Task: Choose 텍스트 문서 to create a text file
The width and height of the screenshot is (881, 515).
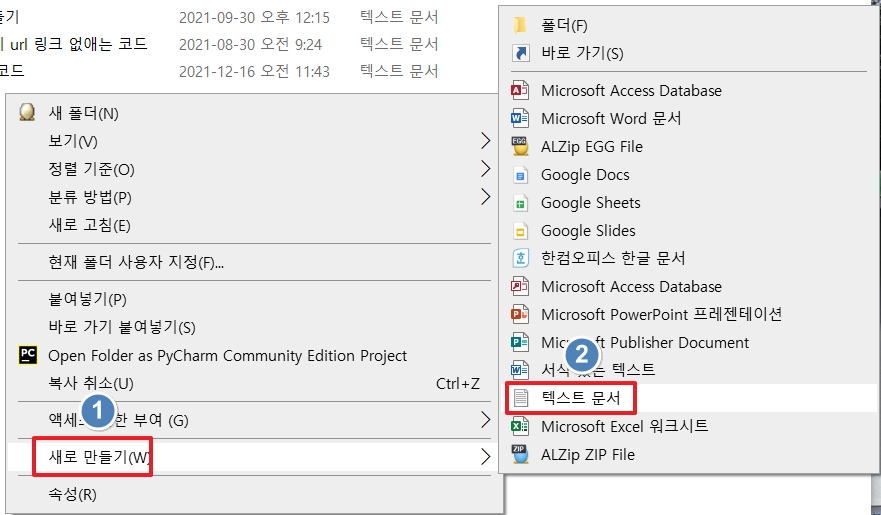Action: pyautogui.click(x=581, y=398)
